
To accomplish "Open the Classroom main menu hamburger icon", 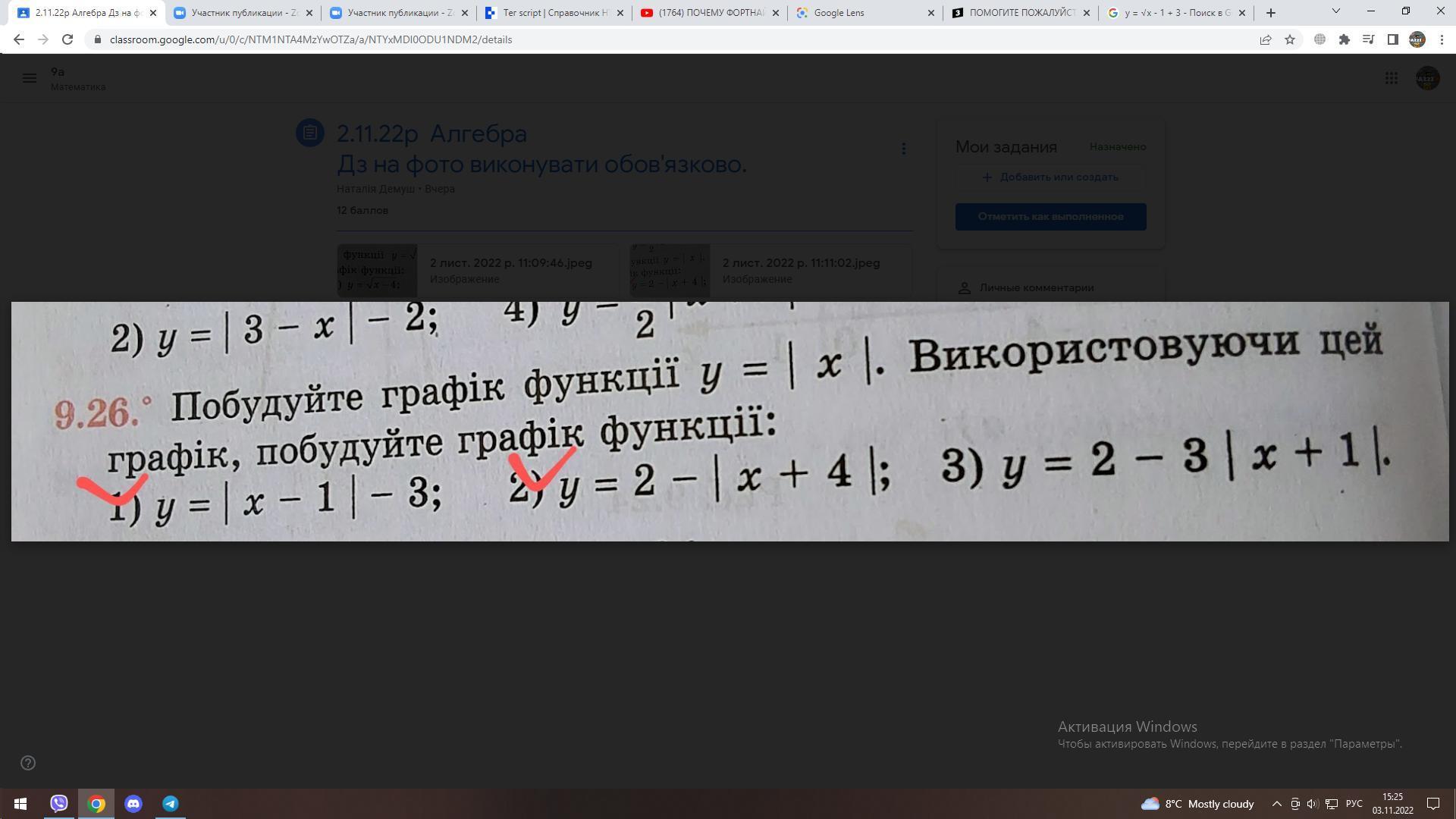I will point(30,78).
